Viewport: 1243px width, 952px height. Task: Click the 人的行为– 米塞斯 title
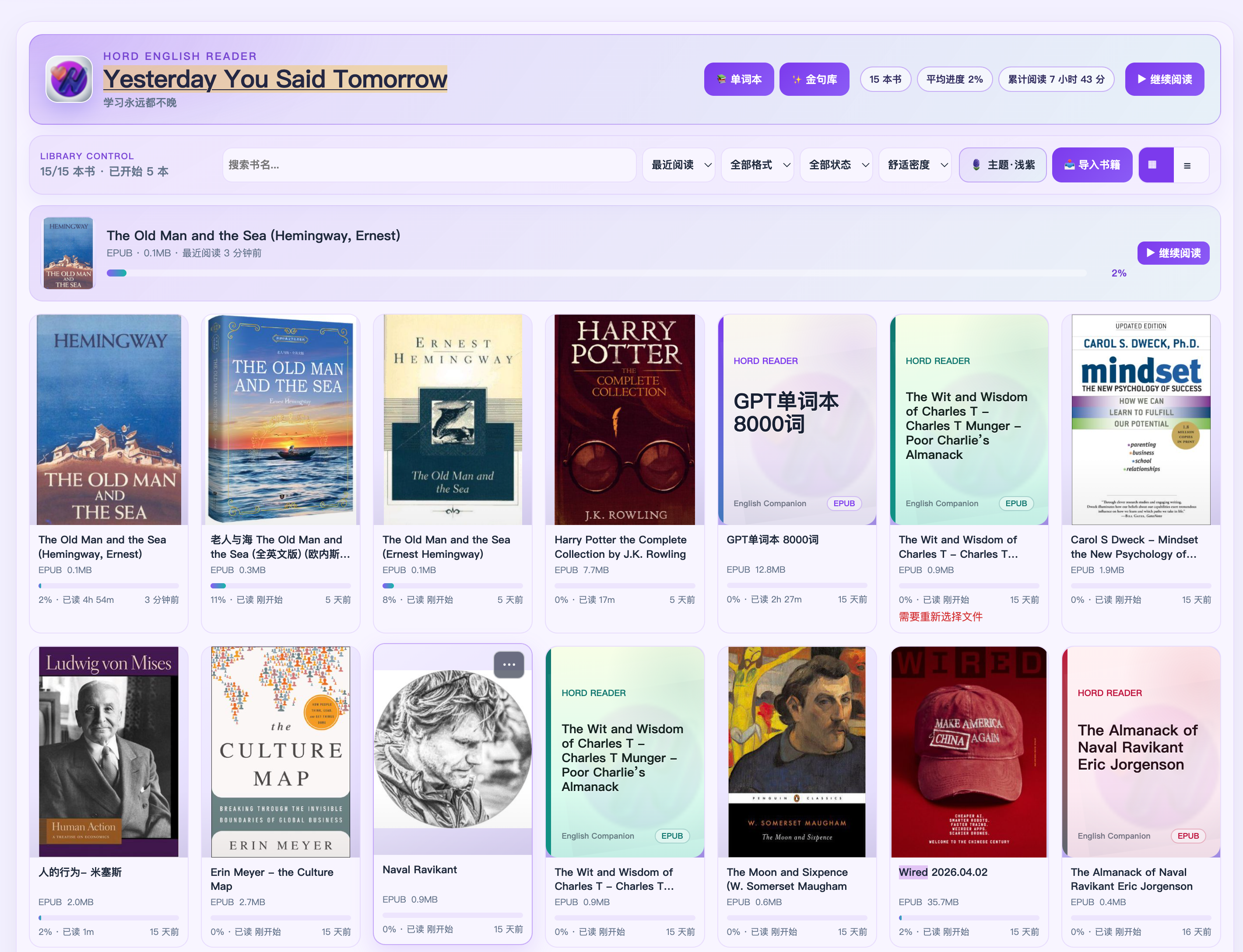click(80, 872)
